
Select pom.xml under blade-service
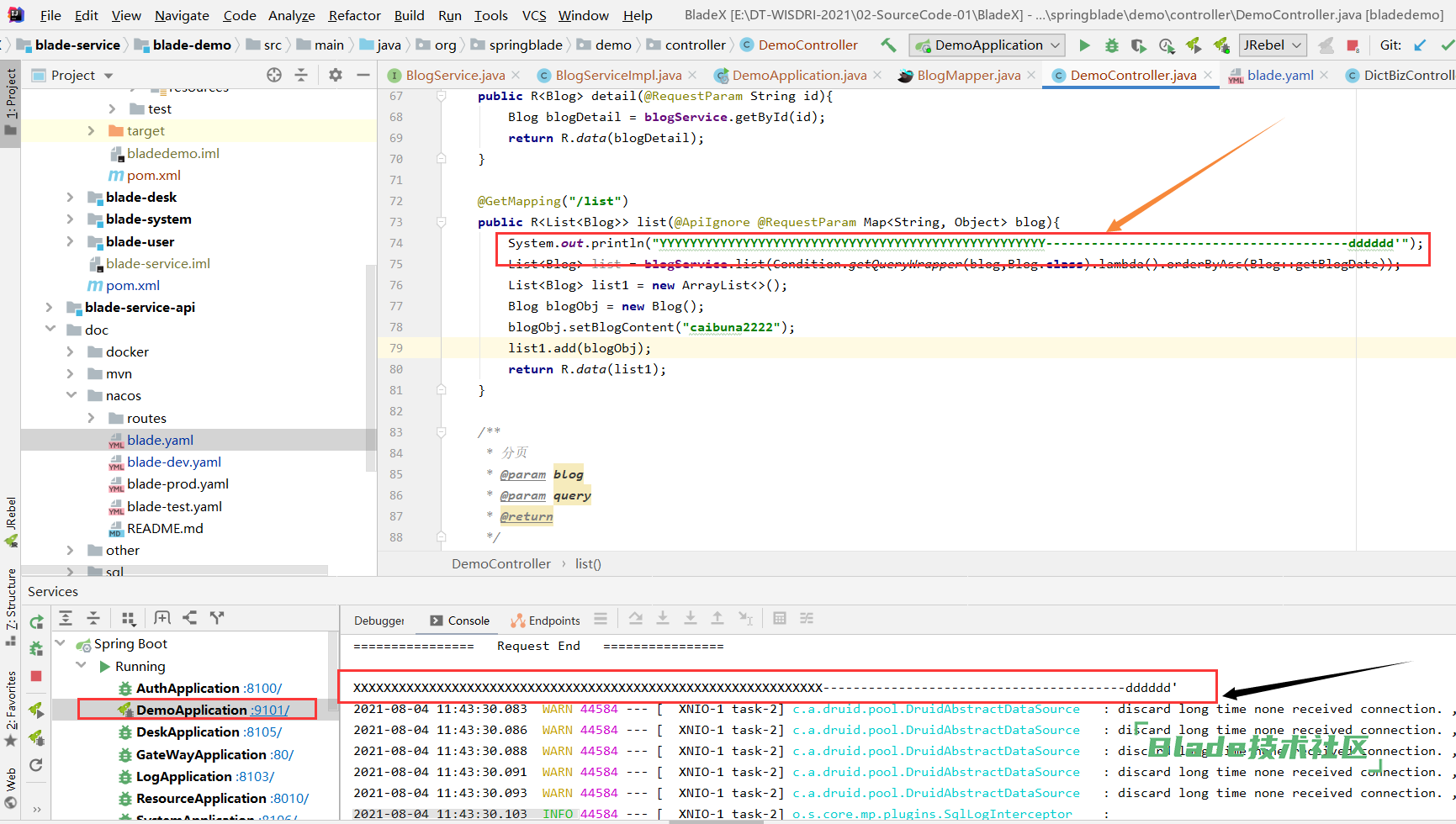132,285
